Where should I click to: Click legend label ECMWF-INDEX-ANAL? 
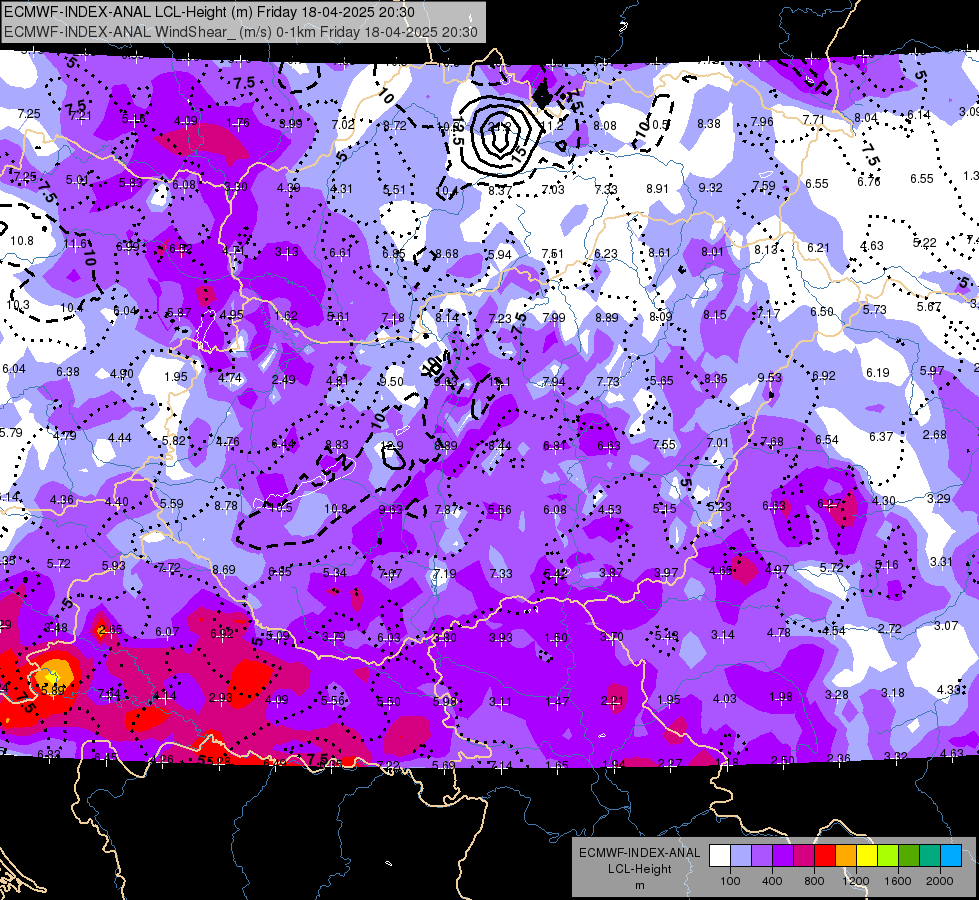[639, 853]
